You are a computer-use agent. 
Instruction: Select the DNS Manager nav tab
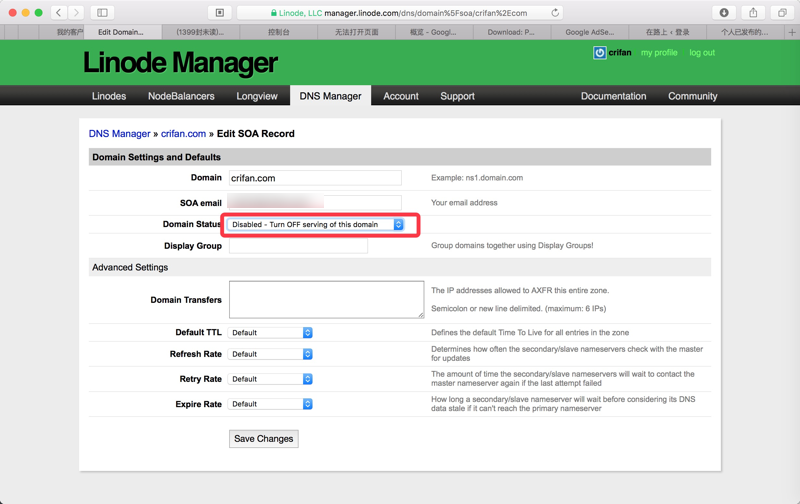[x=330, y=96]
